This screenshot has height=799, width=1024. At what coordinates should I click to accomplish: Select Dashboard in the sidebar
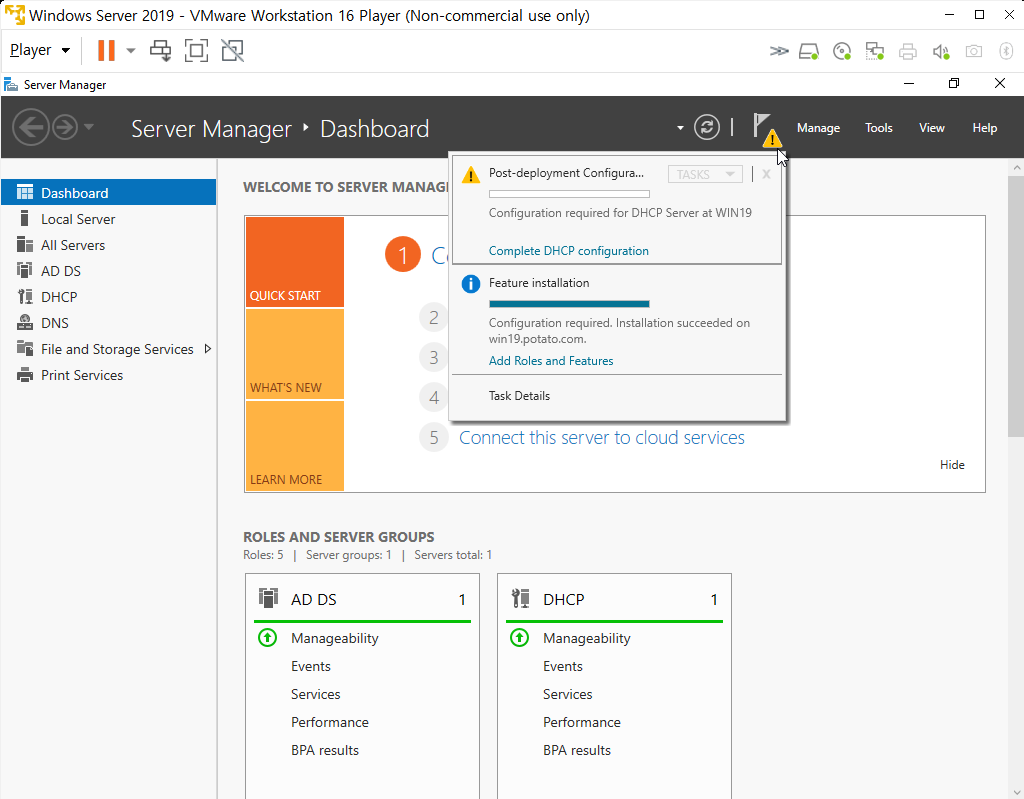pos(108,193)
